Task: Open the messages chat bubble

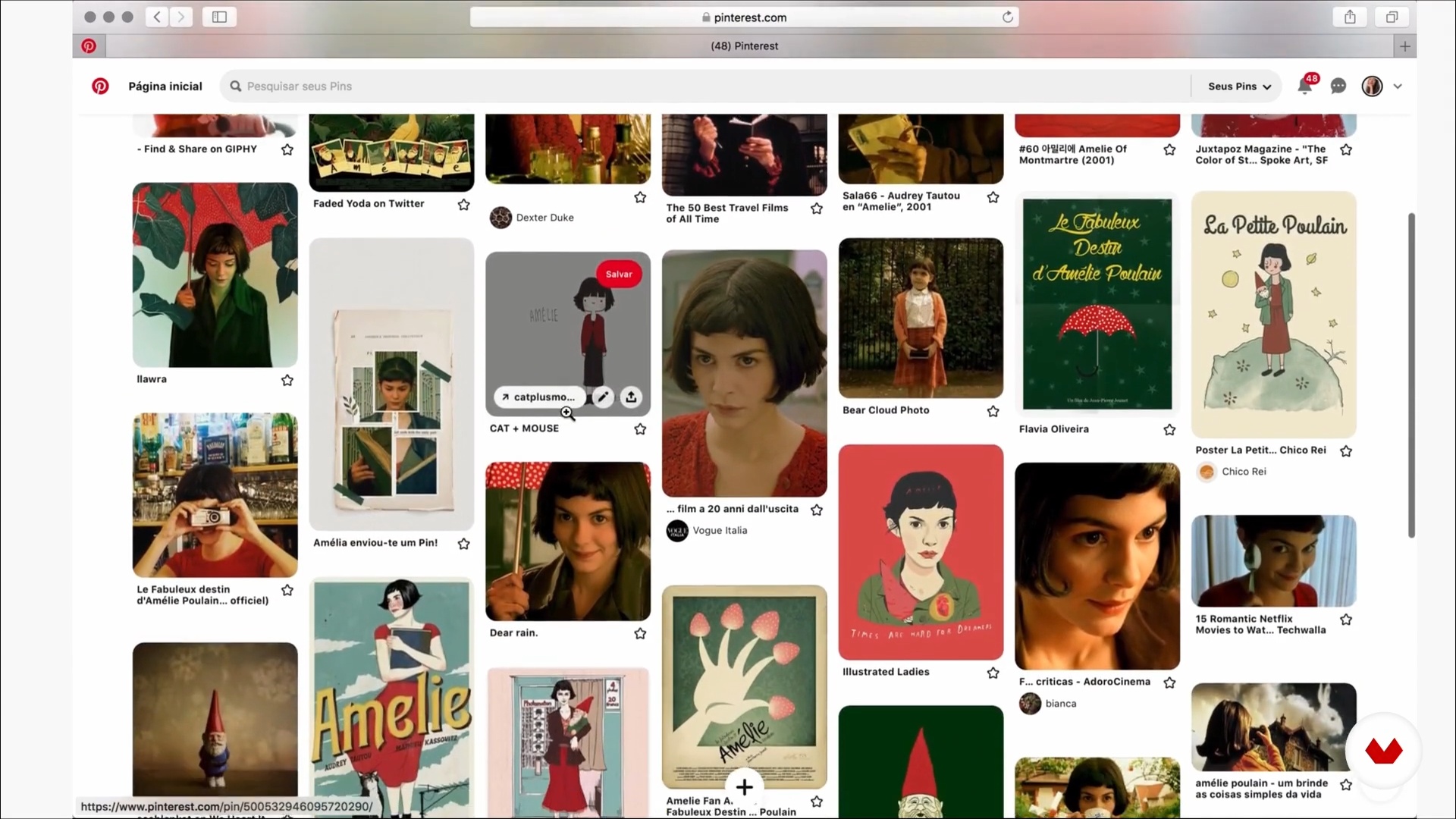Action: [1338, 86]
